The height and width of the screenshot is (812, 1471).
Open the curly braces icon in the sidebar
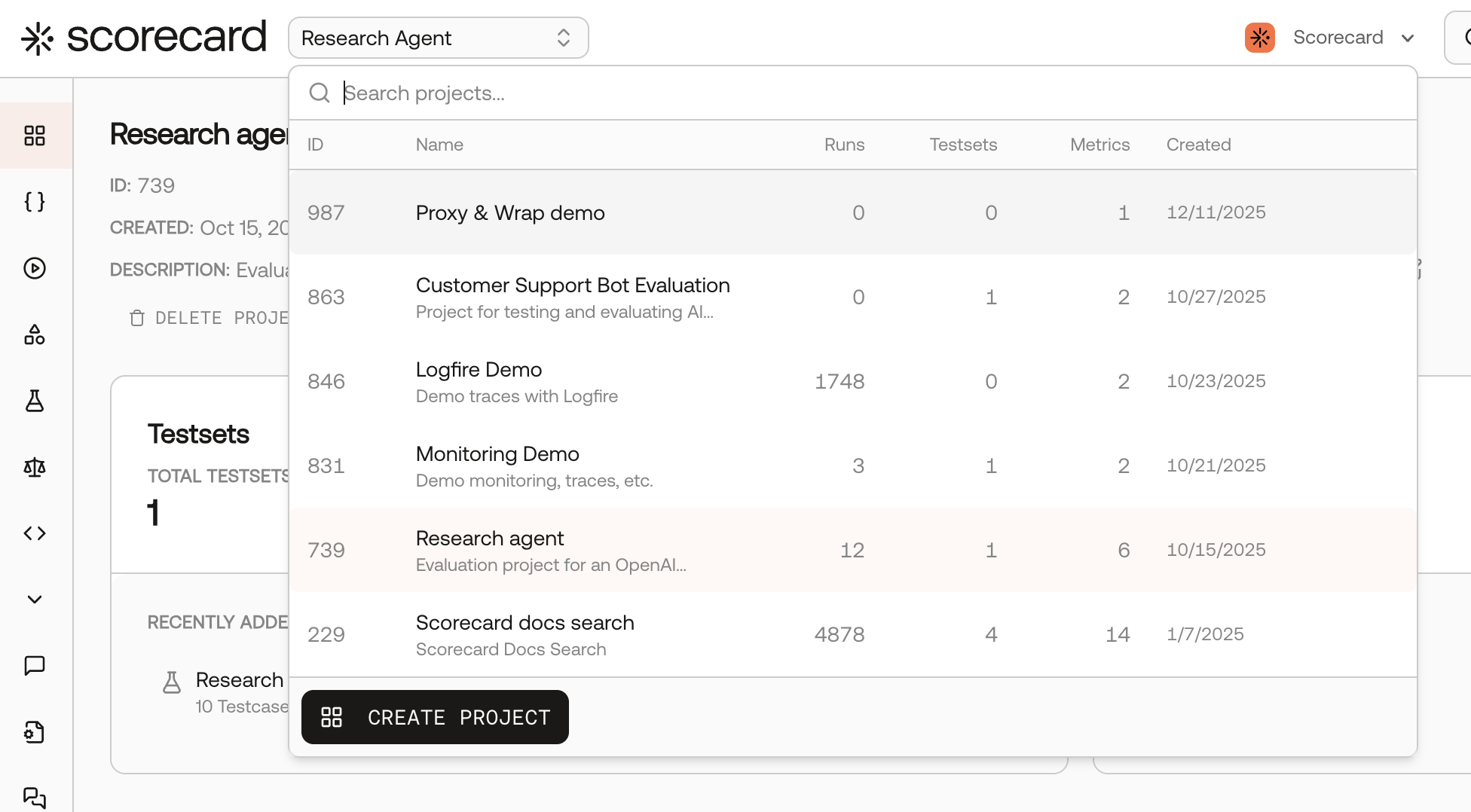[35, 202]
